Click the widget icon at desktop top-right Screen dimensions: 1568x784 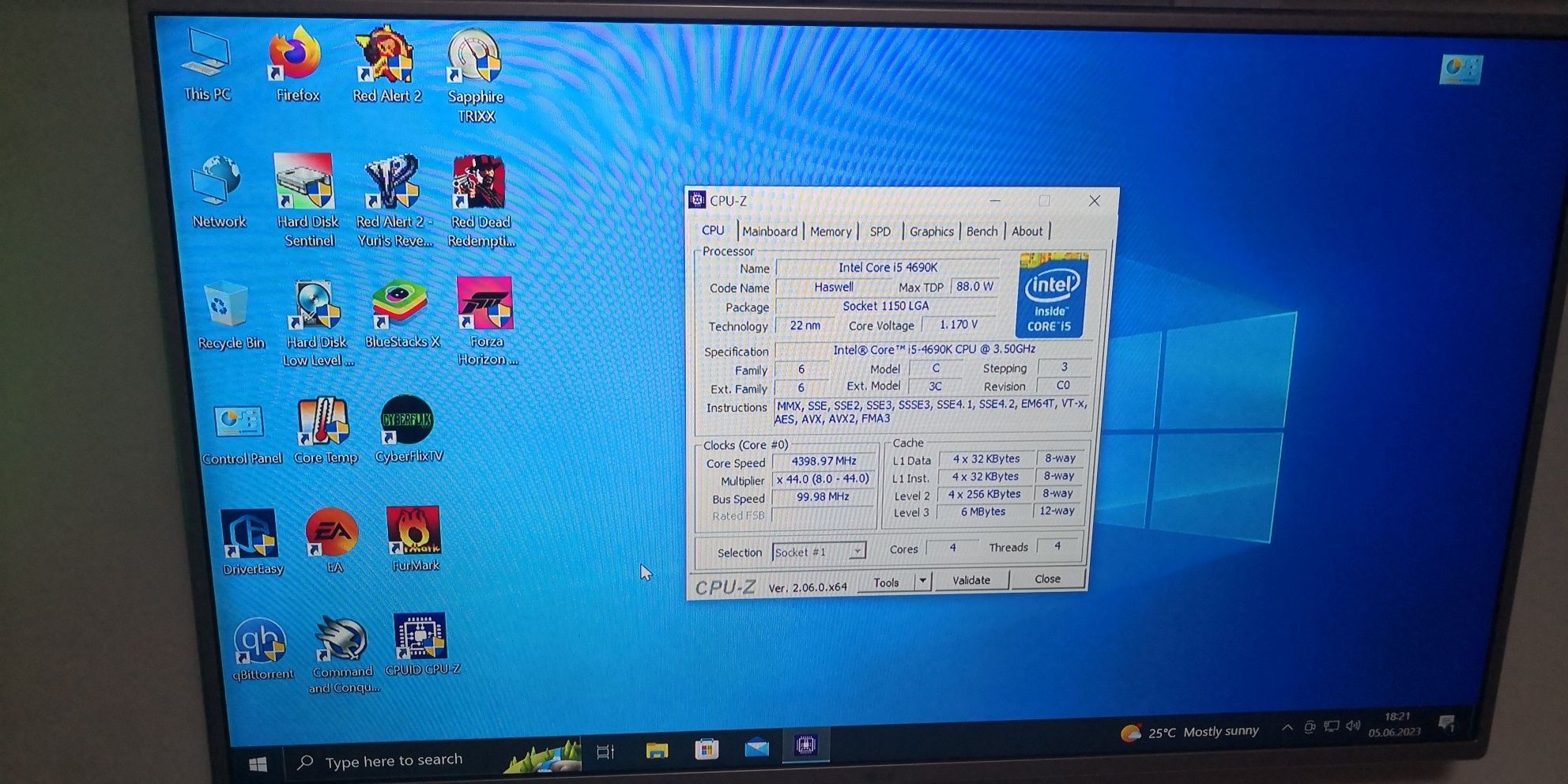(x=1461, y=70)
